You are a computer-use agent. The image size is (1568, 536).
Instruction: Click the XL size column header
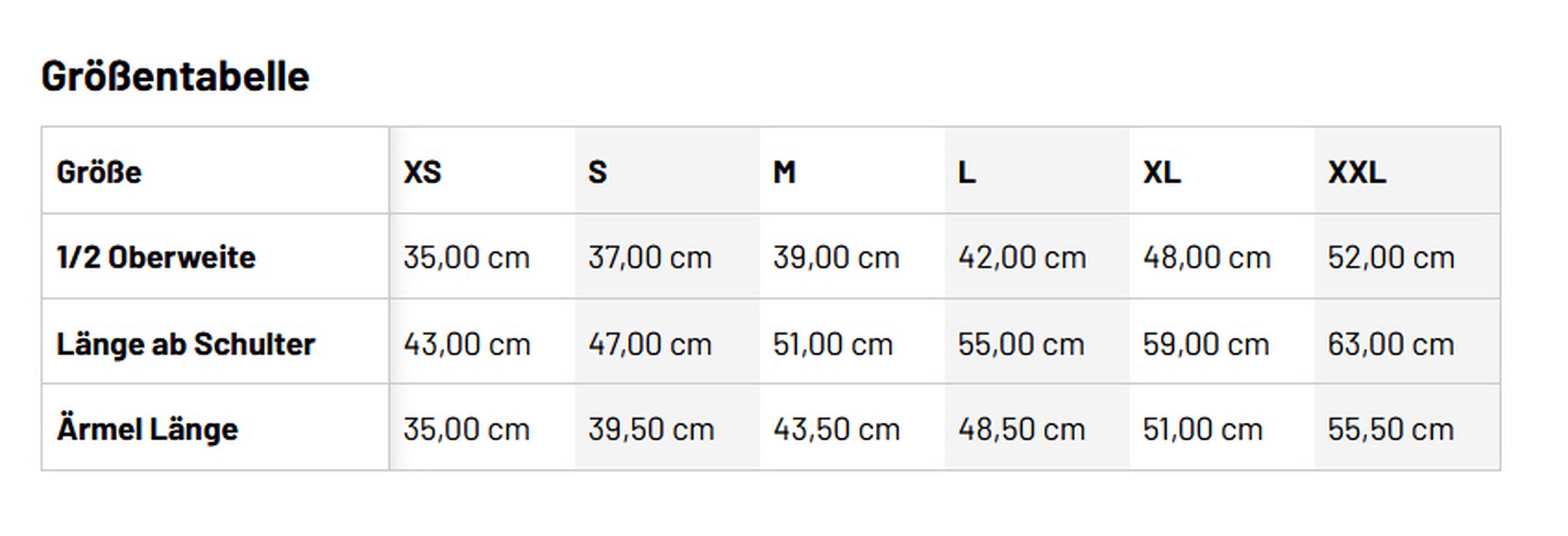1161,172
